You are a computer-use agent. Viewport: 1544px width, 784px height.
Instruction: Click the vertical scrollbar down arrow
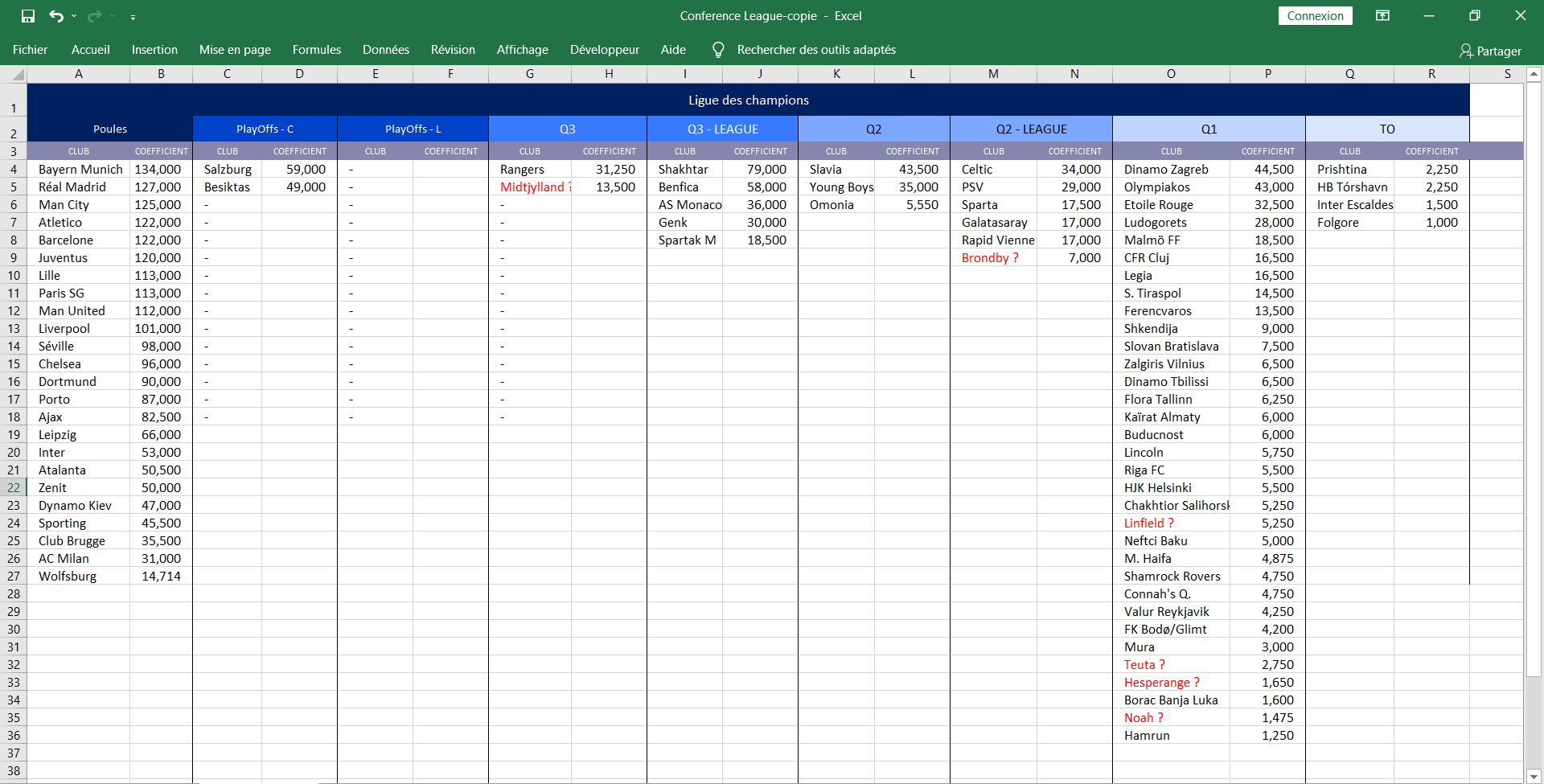1534,776
